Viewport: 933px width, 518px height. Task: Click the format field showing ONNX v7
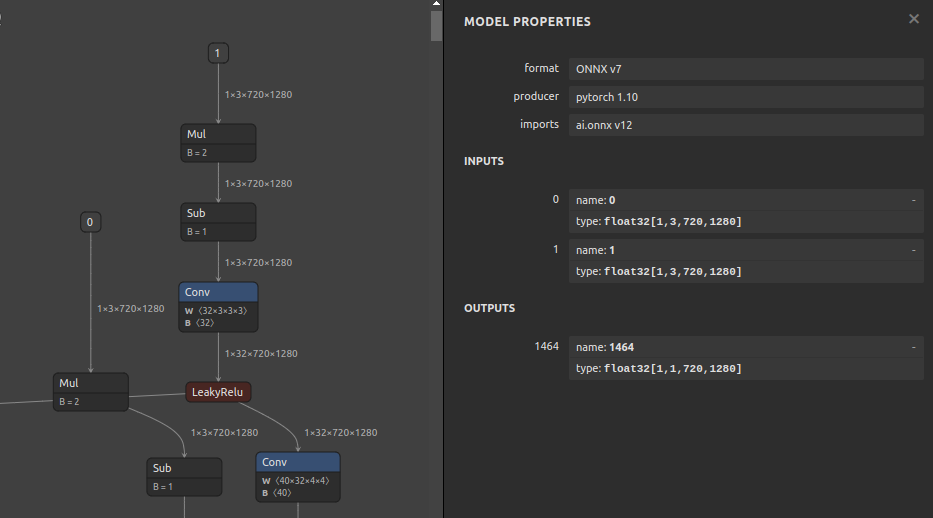point(745,70)
